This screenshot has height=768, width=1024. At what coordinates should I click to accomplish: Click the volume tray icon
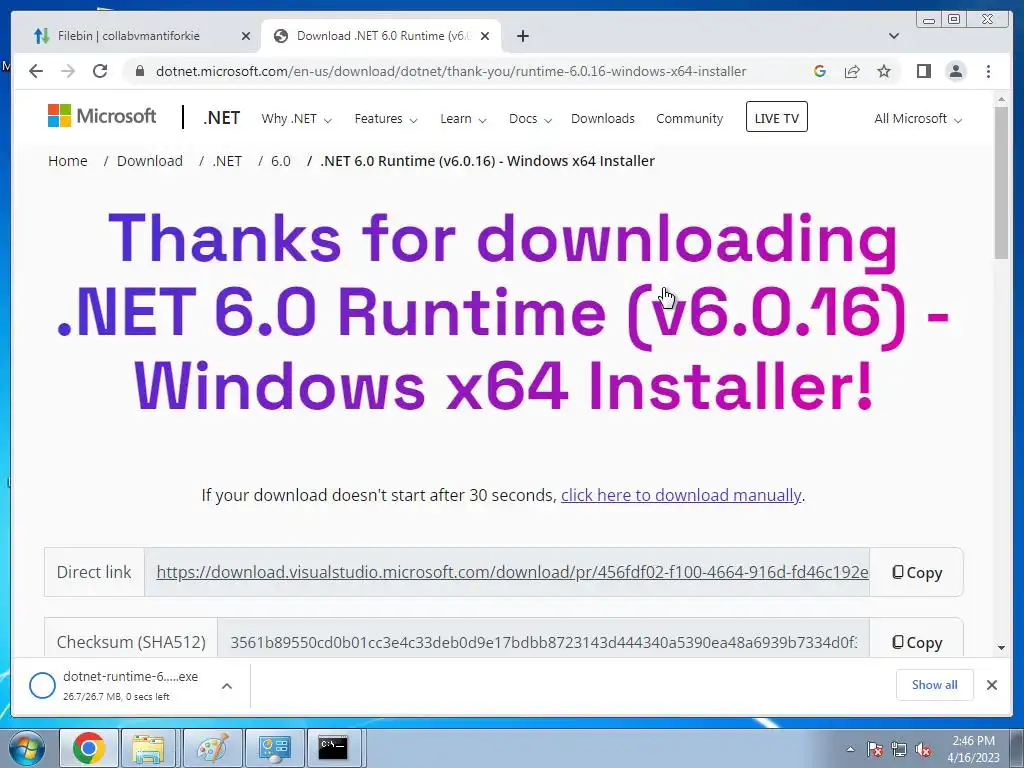coord(923,749)
